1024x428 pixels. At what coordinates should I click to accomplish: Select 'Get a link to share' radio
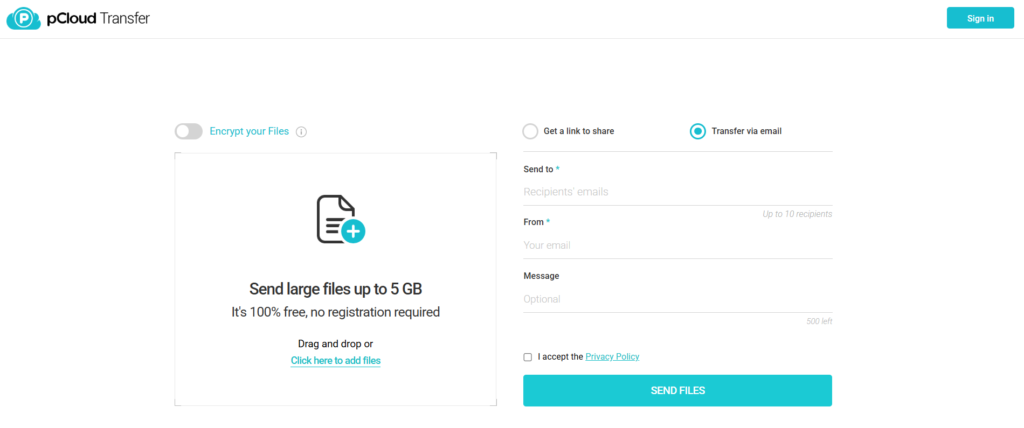[530, 131]
